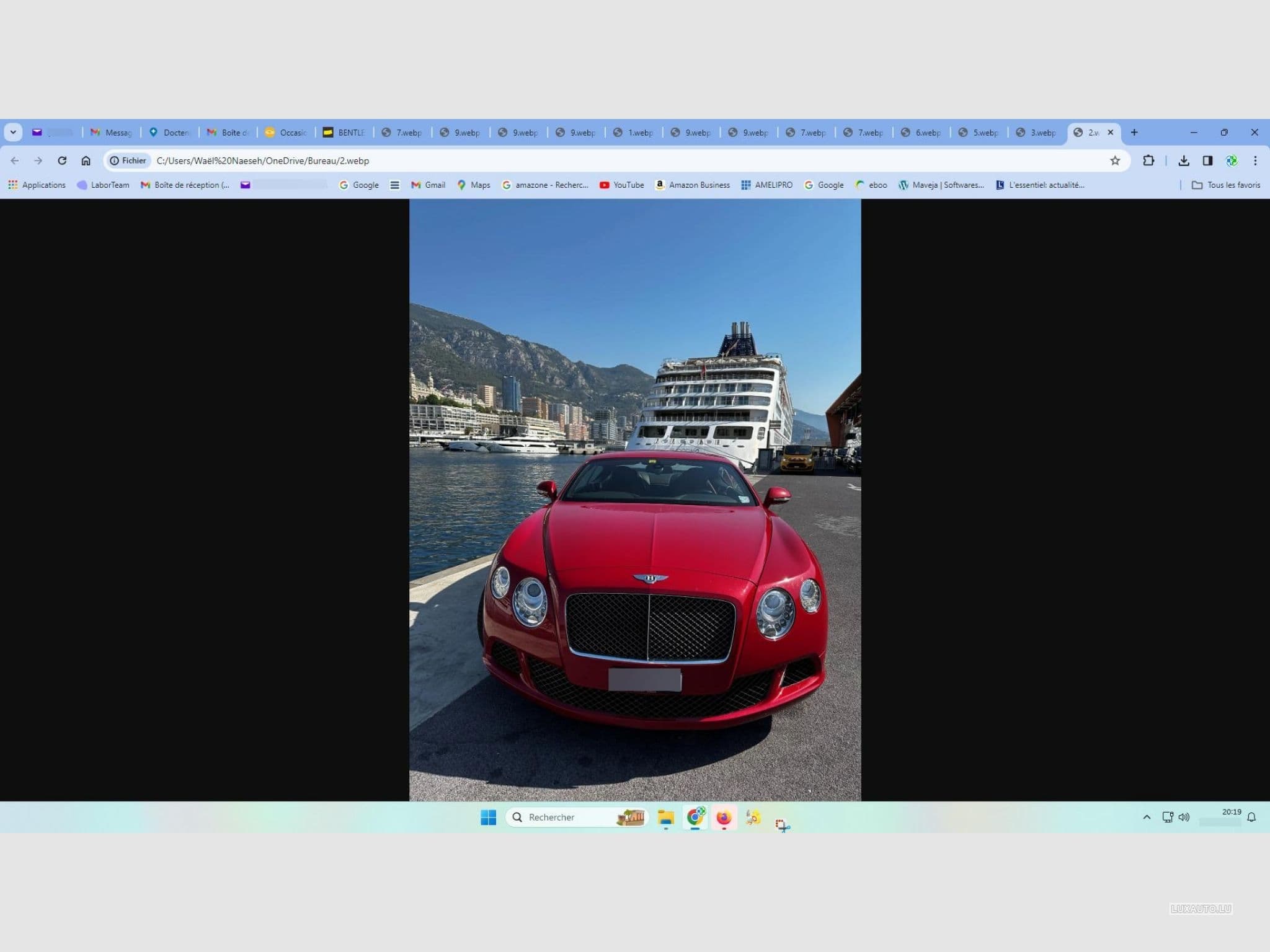Show hidden system tray icons

1147,817
